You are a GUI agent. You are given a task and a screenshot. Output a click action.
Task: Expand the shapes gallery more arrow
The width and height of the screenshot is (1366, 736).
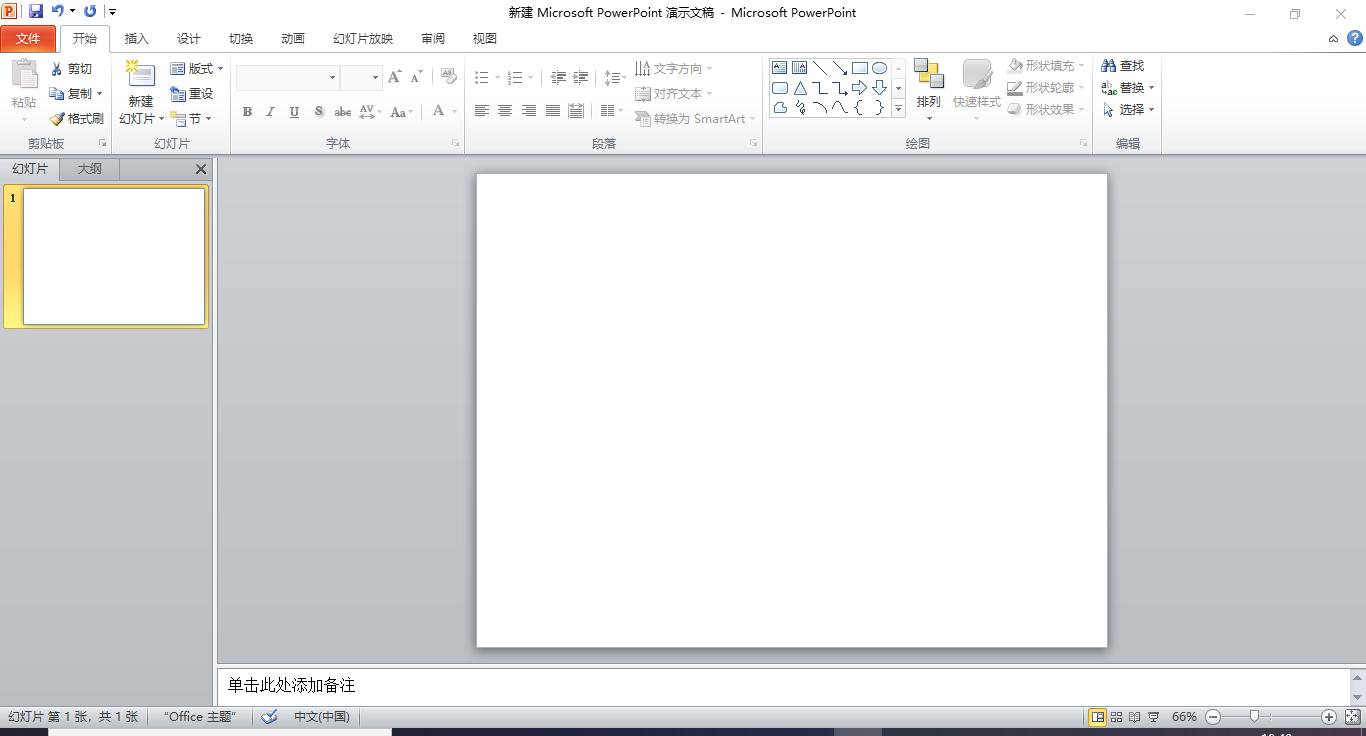[x=898, y=109]
